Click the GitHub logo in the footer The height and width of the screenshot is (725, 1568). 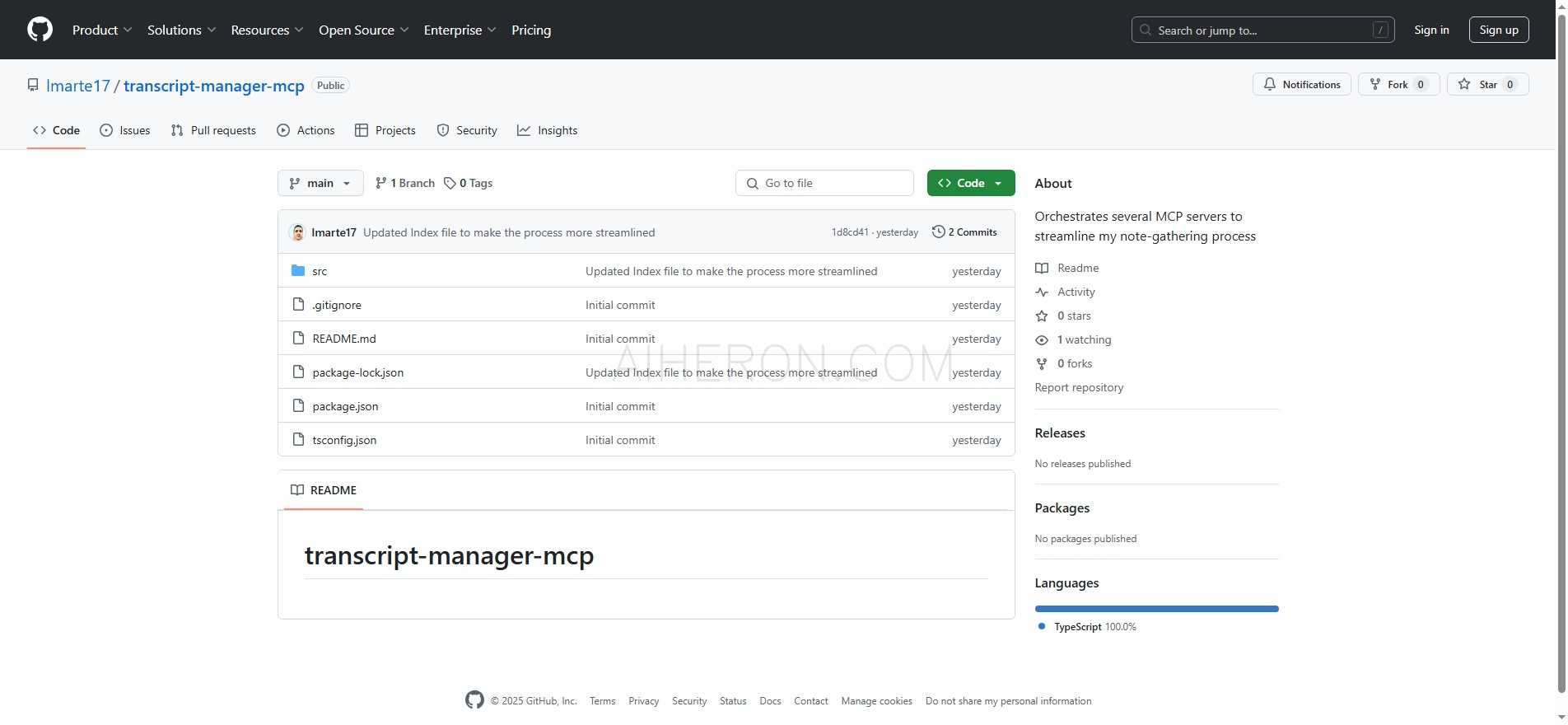pyautogui.click(x=474, y=700)
